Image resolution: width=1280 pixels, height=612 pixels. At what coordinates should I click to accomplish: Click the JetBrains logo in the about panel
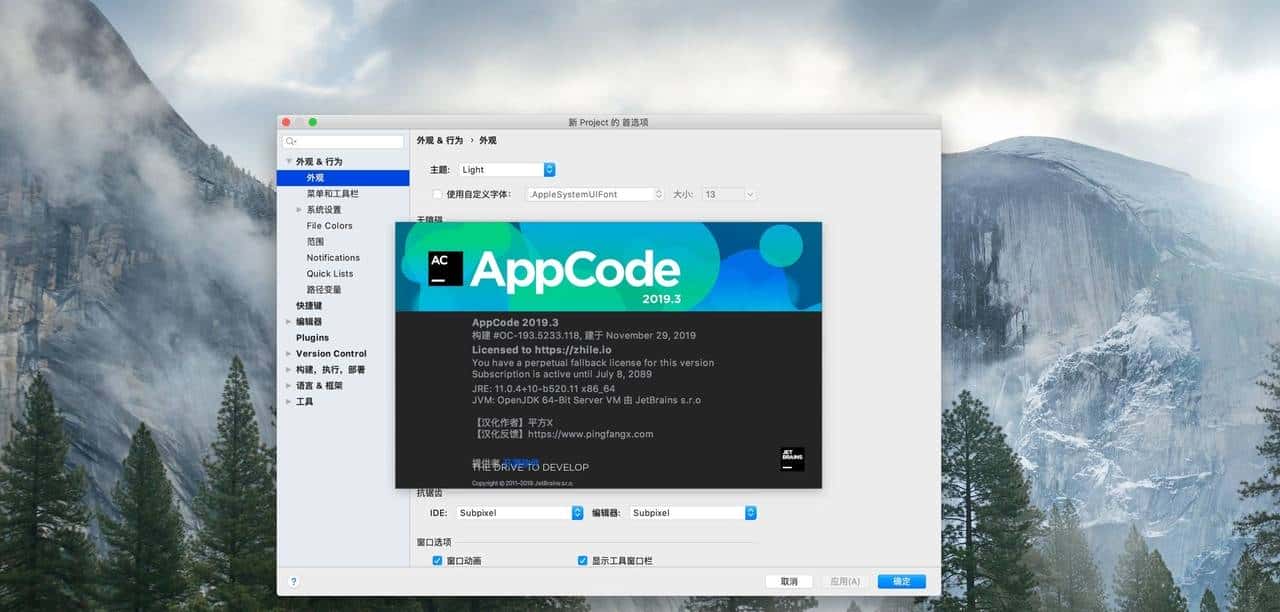(x=790, y=459)
